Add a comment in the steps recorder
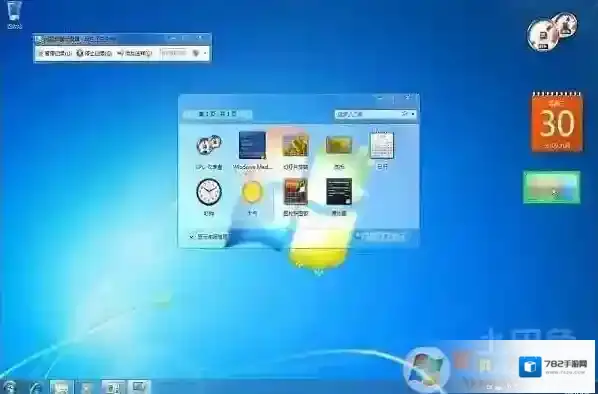Image resolution: width=598 pixels, height=394 pixels. 134,53
